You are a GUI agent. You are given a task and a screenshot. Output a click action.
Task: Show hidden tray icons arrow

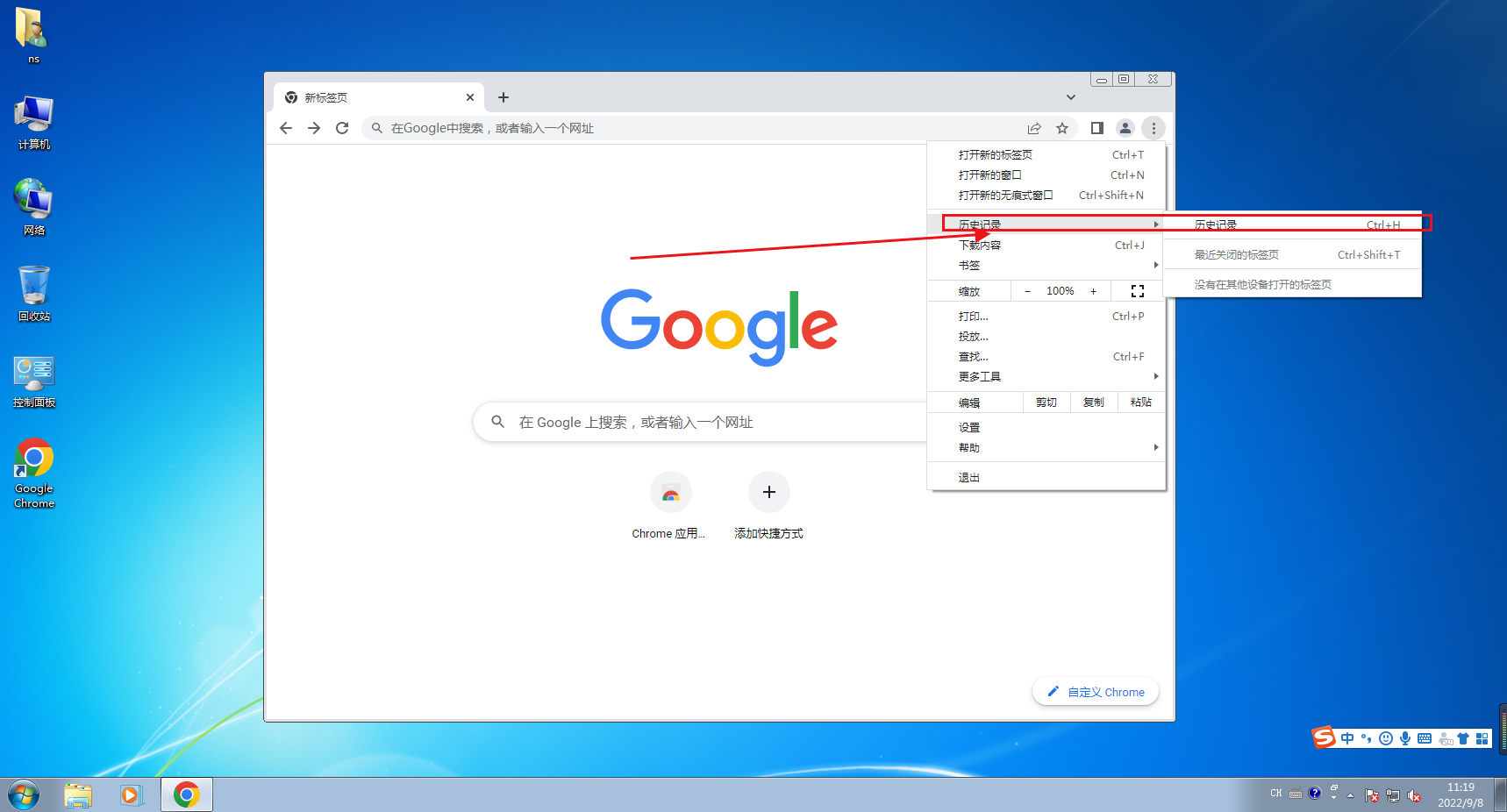(1350, 795)
